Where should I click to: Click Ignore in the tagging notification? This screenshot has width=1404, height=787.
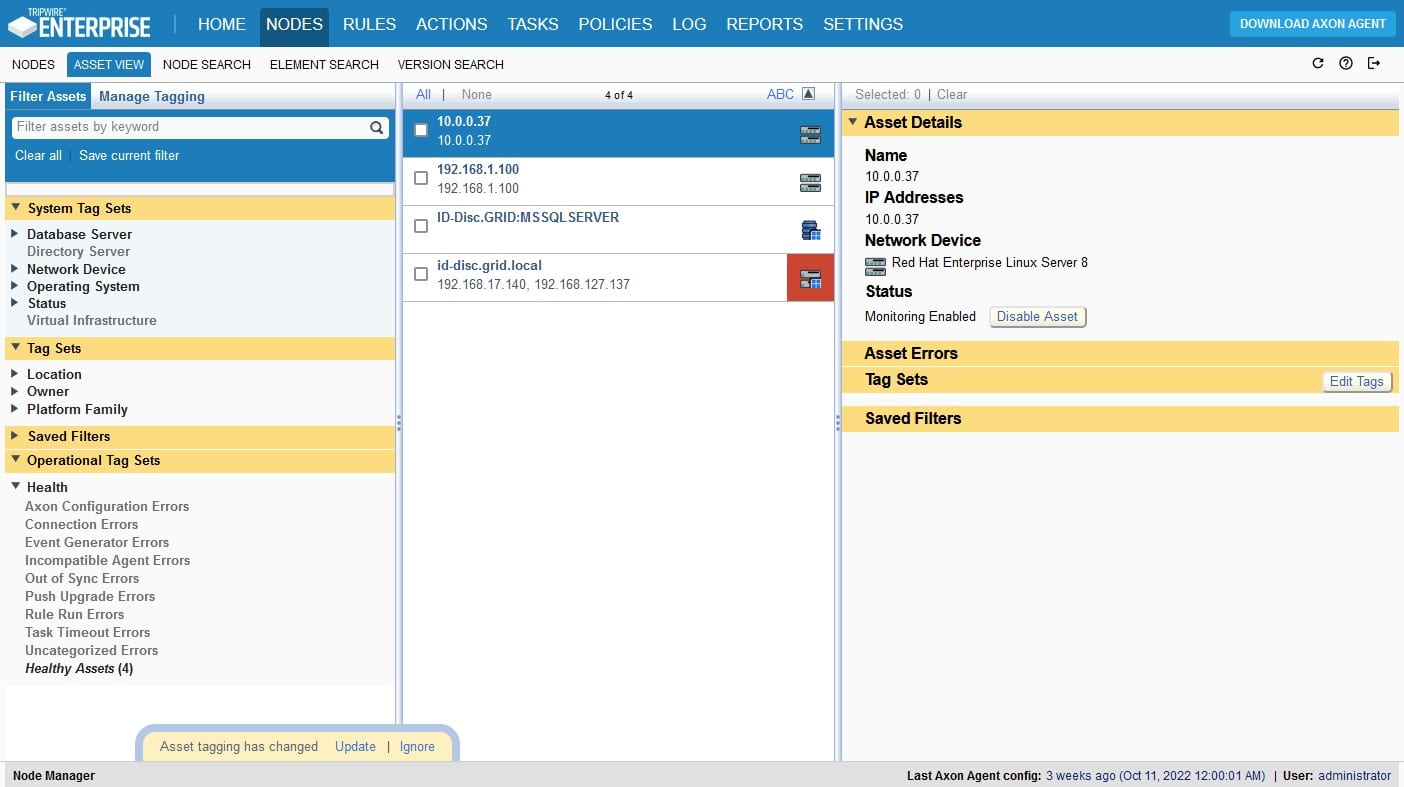coord(417,746)
